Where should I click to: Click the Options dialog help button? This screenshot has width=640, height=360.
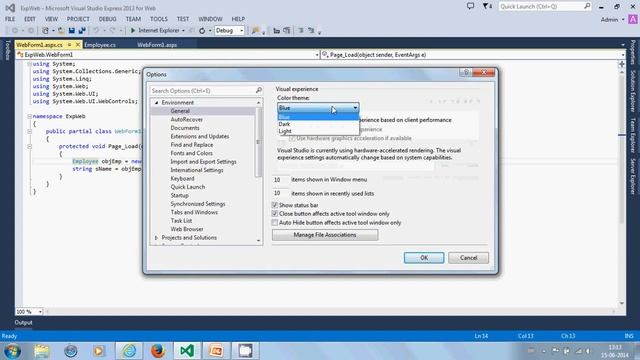(x=466, y=73)
